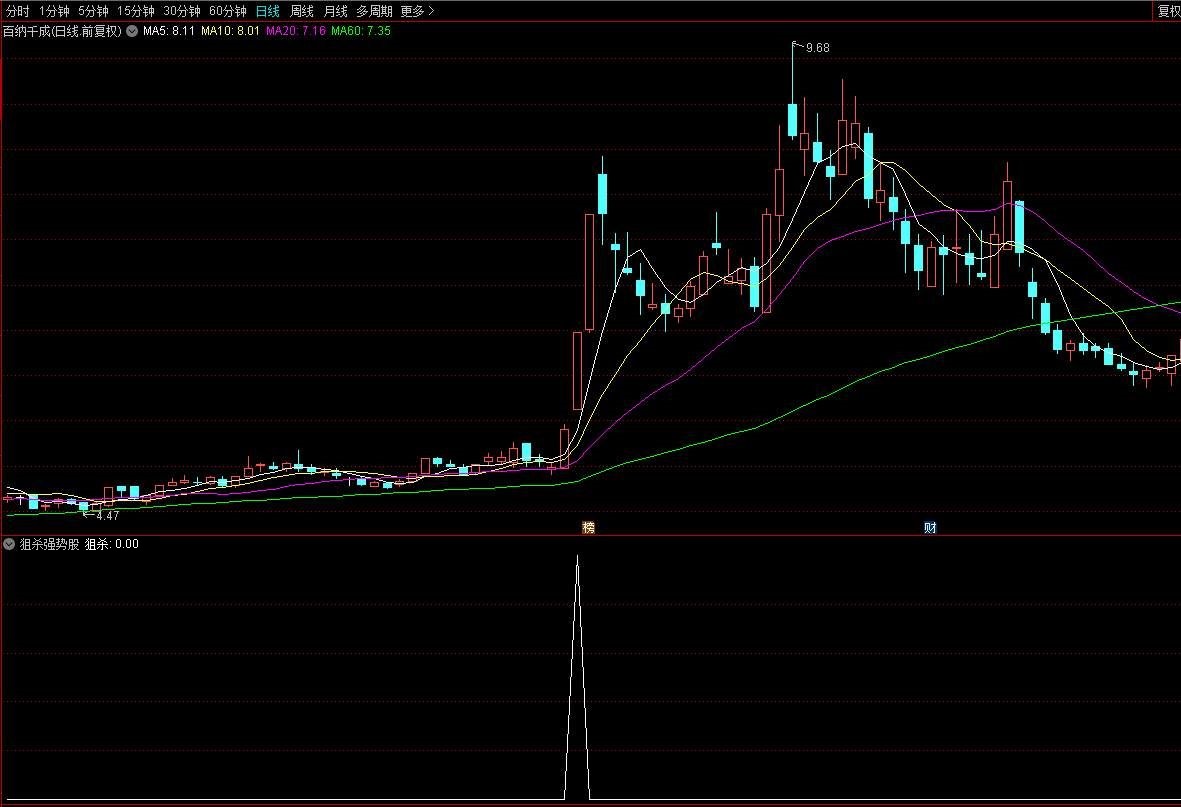The width and height of the screenshot is (1181, 807).
Task: Select the 1分钟 period tab
Action: coord(54,11)
